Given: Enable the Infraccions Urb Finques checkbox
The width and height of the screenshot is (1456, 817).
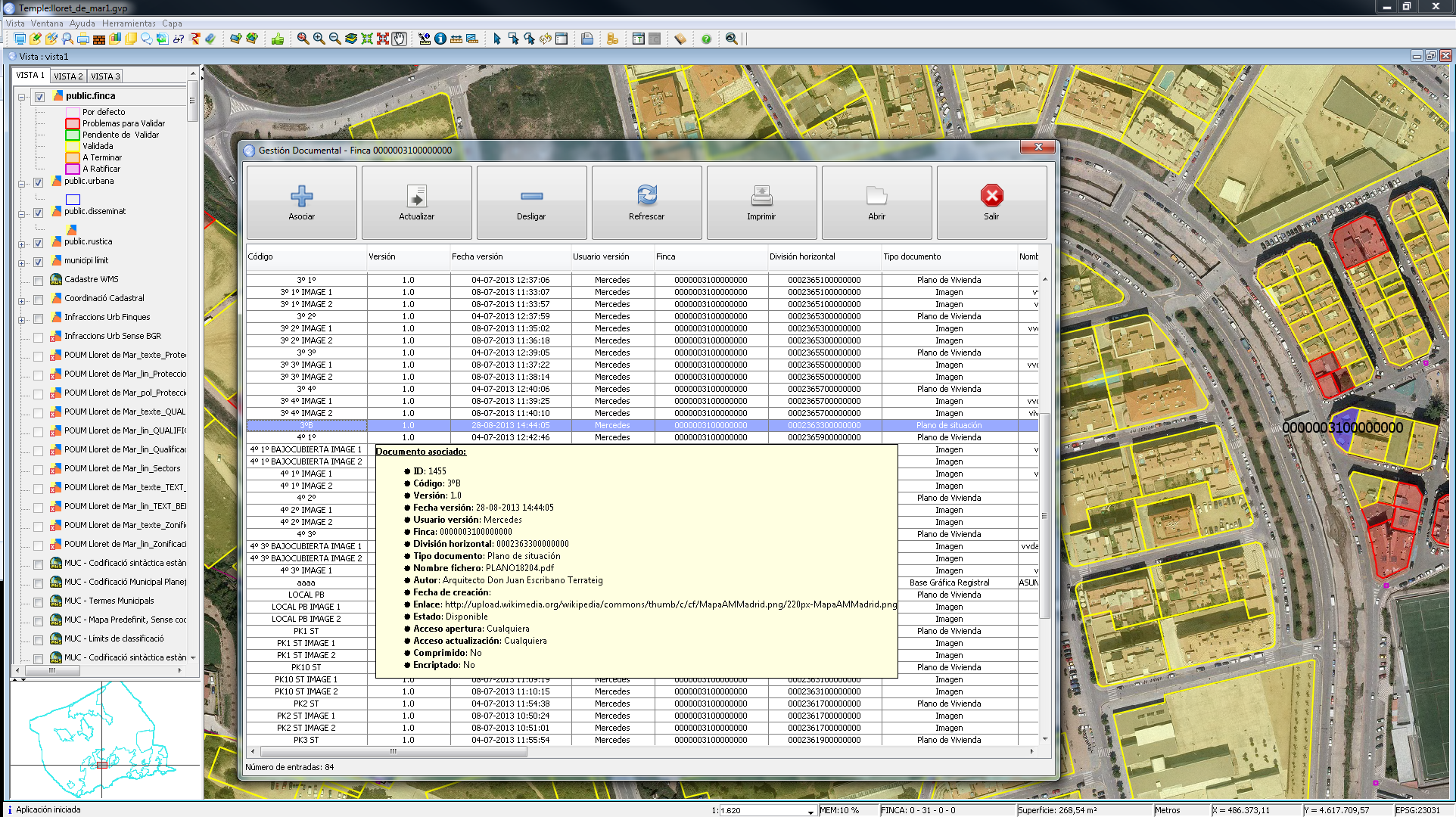Looking at the screenshot, I should click(38, 318).
